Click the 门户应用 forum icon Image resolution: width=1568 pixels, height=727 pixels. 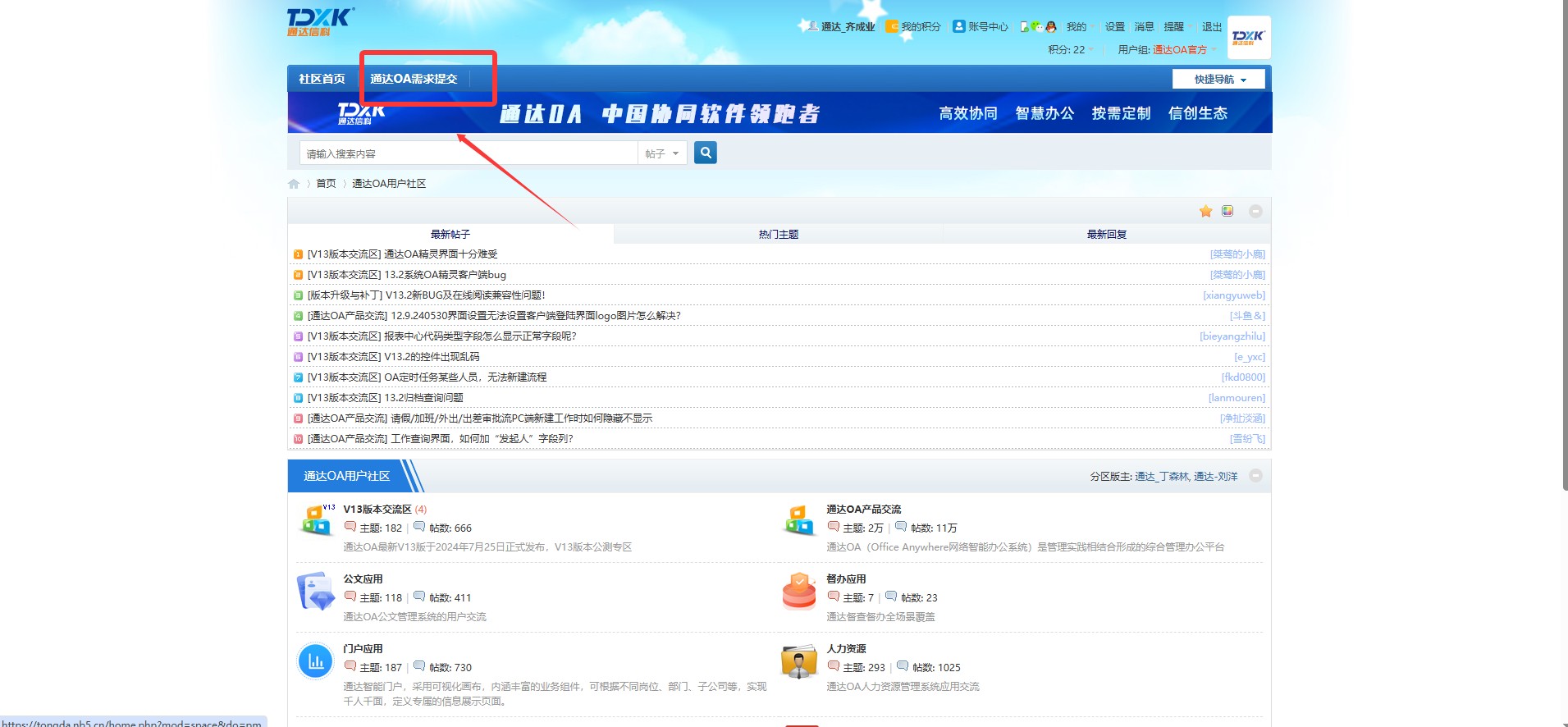[316, 661]
